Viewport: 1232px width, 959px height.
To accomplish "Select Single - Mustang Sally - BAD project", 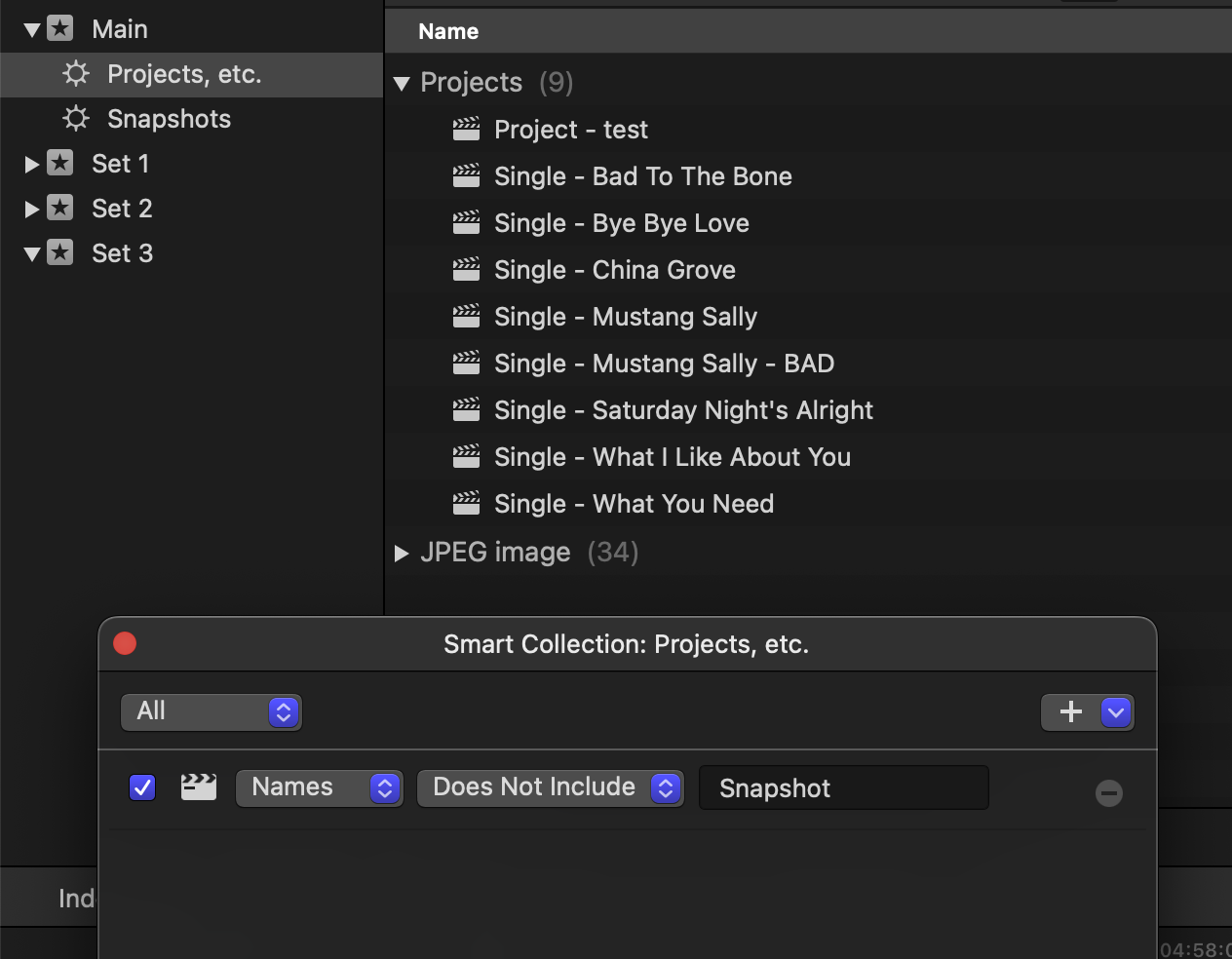I will (x=664, y=364).
